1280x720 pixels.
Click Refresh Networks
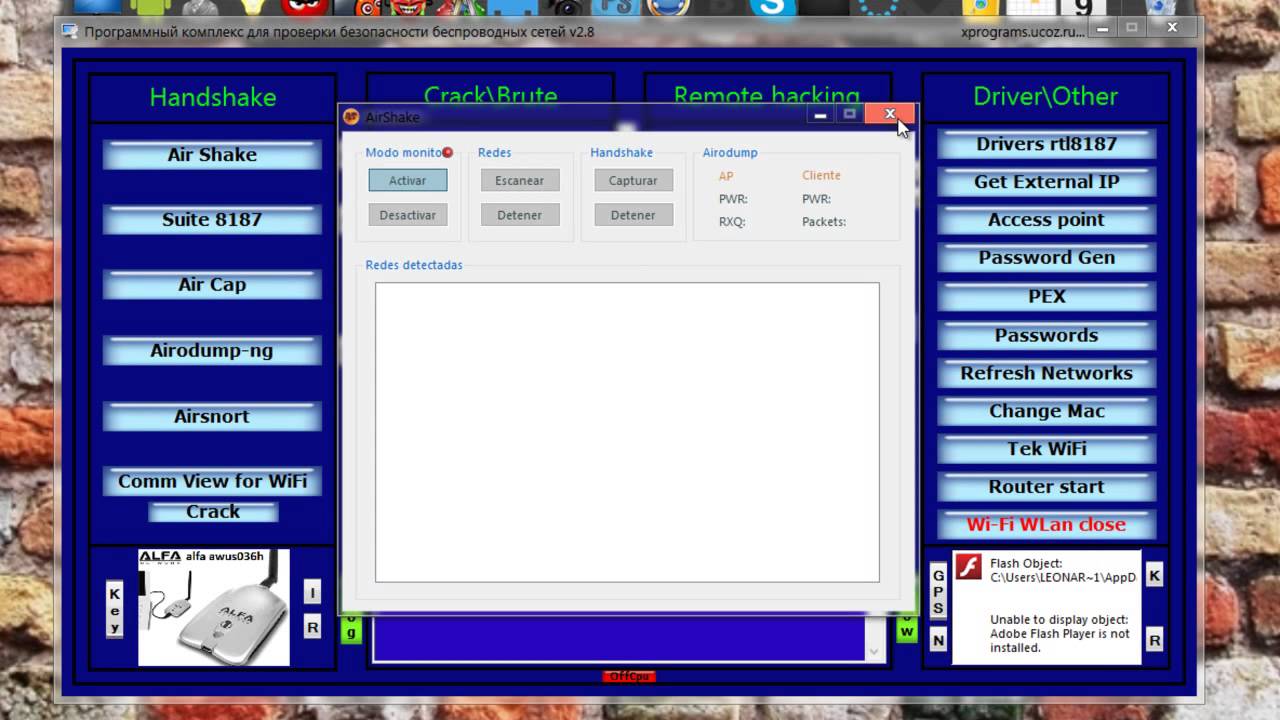tap(1046, 373)
